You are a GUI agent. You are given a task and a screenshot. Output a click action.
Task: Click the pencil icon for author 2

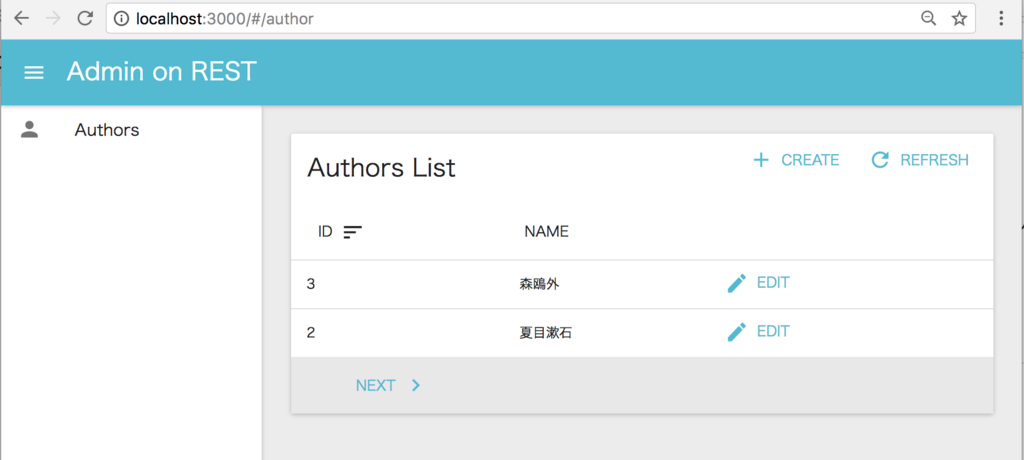click(x=737, y=332)
